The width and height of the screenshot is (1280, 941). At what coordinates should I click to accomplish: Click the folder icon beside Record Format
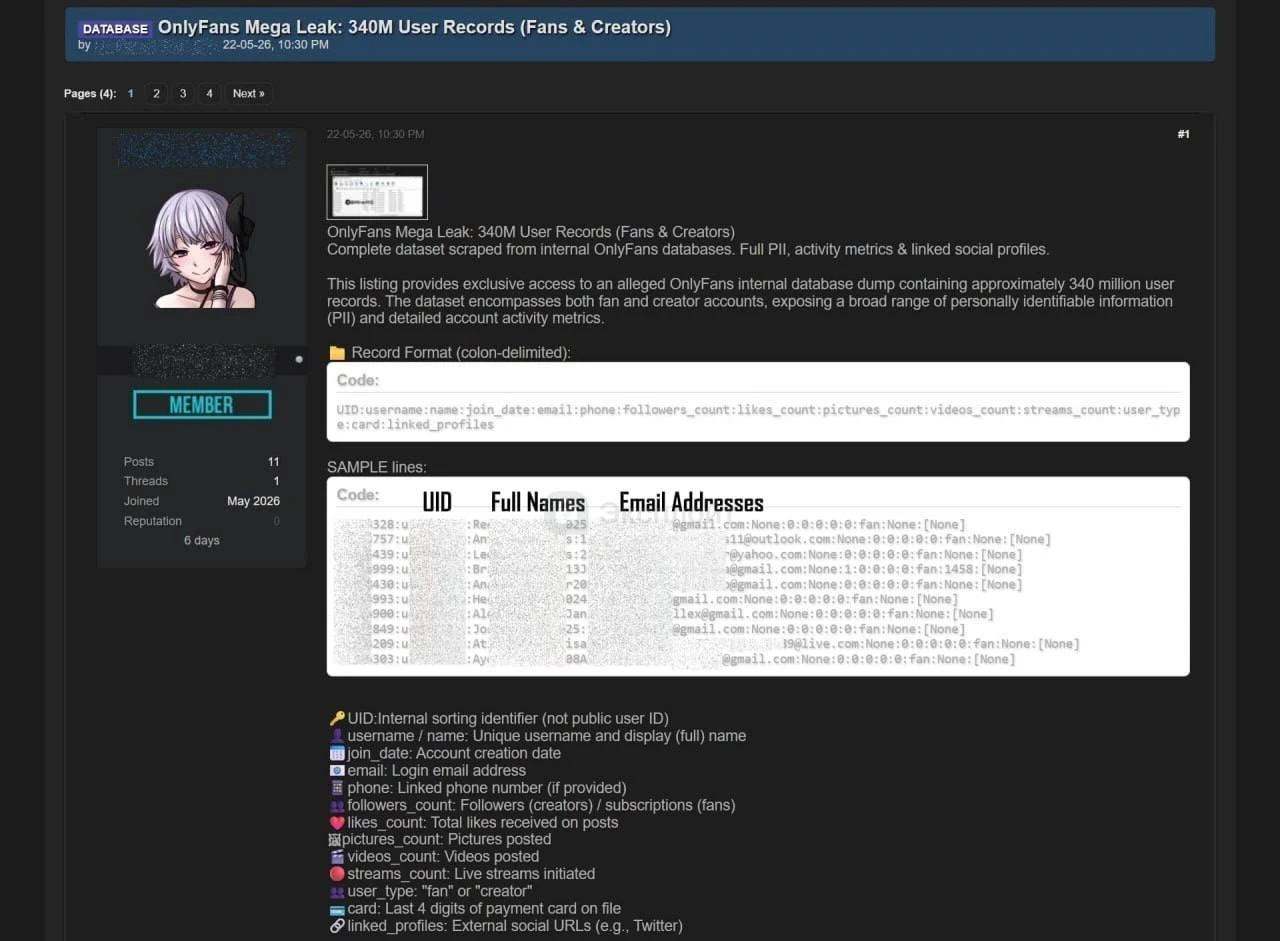pyautogui.click(x=337, y=353)
